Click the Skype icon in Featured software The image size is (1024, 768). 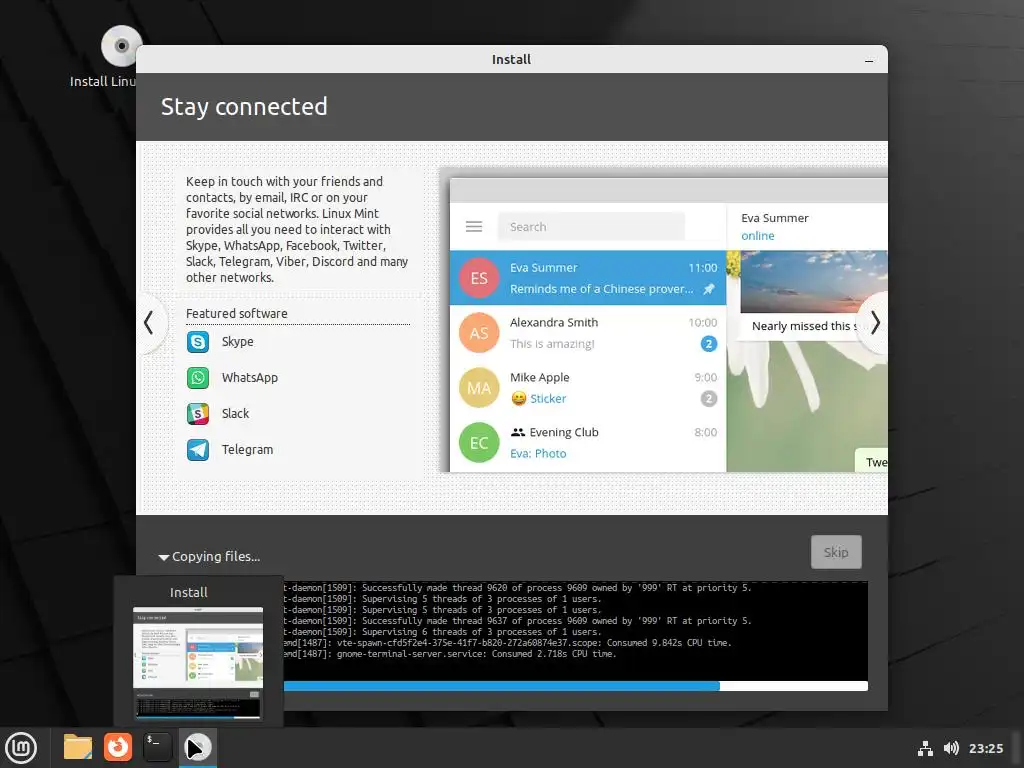198,342
